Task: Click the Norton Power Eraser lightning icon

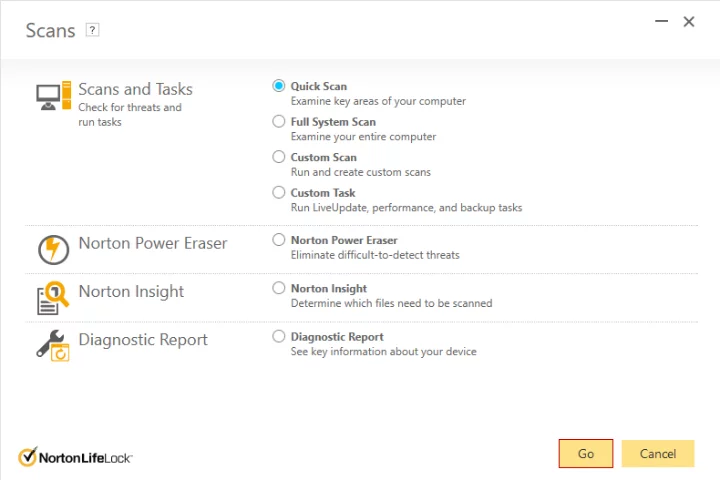Action: pos(53,250)
